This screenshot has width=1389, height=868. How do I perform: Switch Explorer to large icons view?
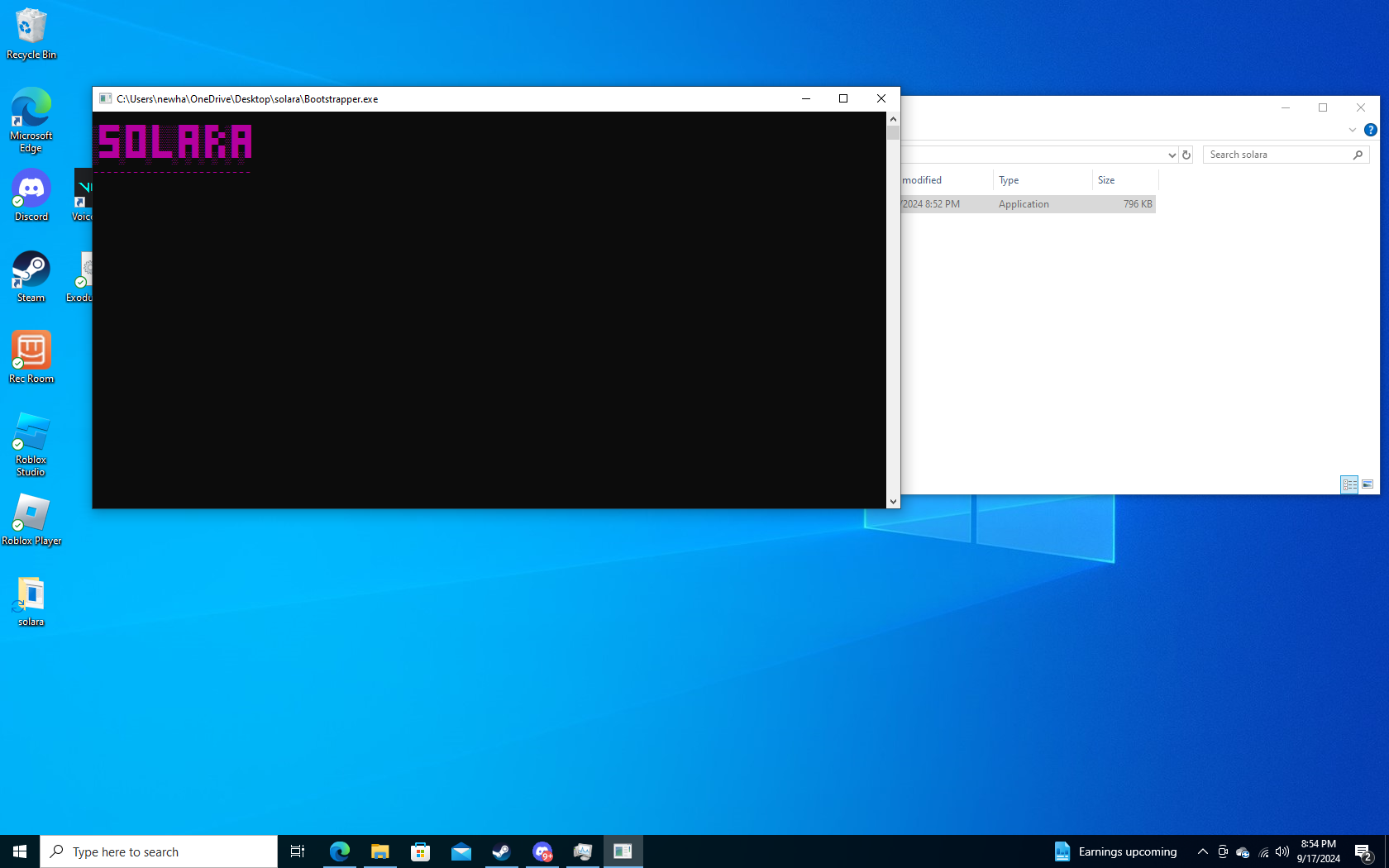1368,484
